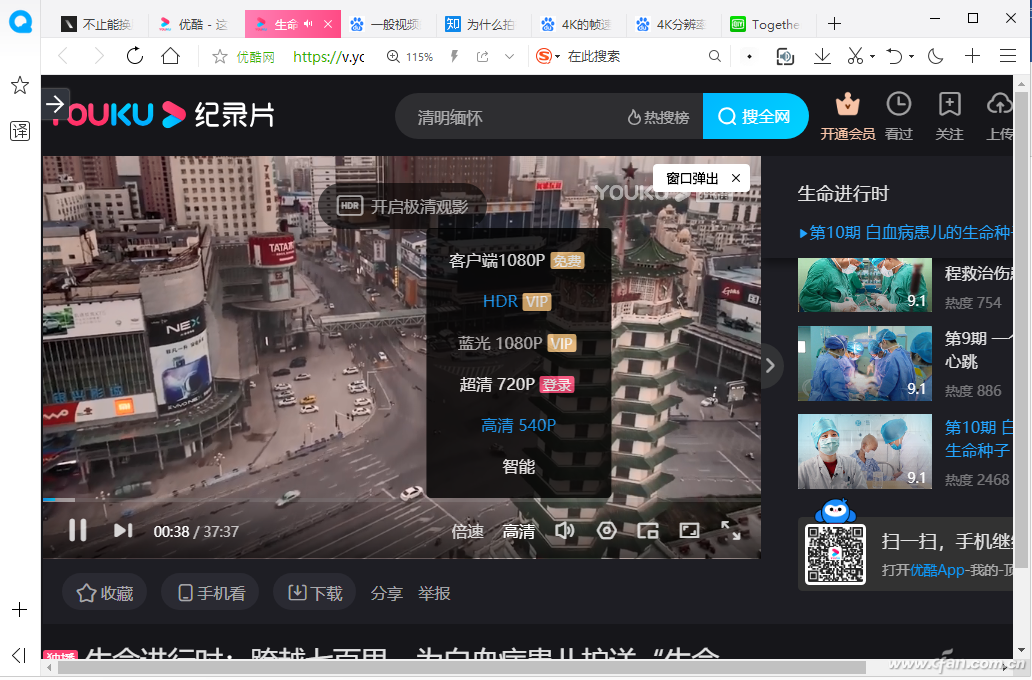Open 程救治伤 episode thumbnail
The image size is (1032, 680).
coord(865,284)
